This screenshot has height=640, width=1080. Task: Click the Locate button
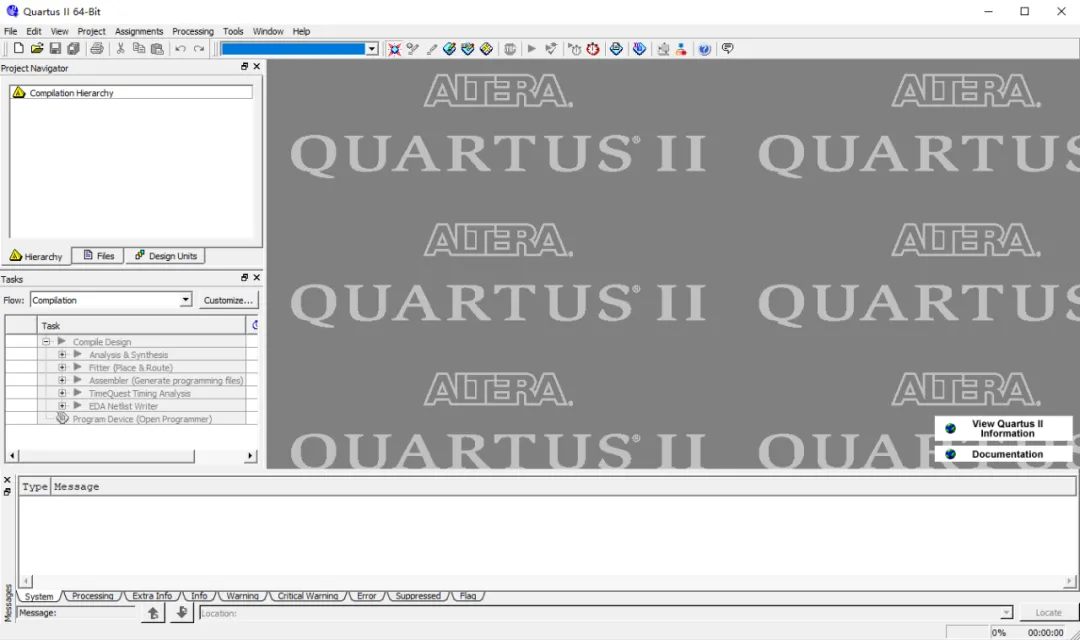click(1048, 612)
